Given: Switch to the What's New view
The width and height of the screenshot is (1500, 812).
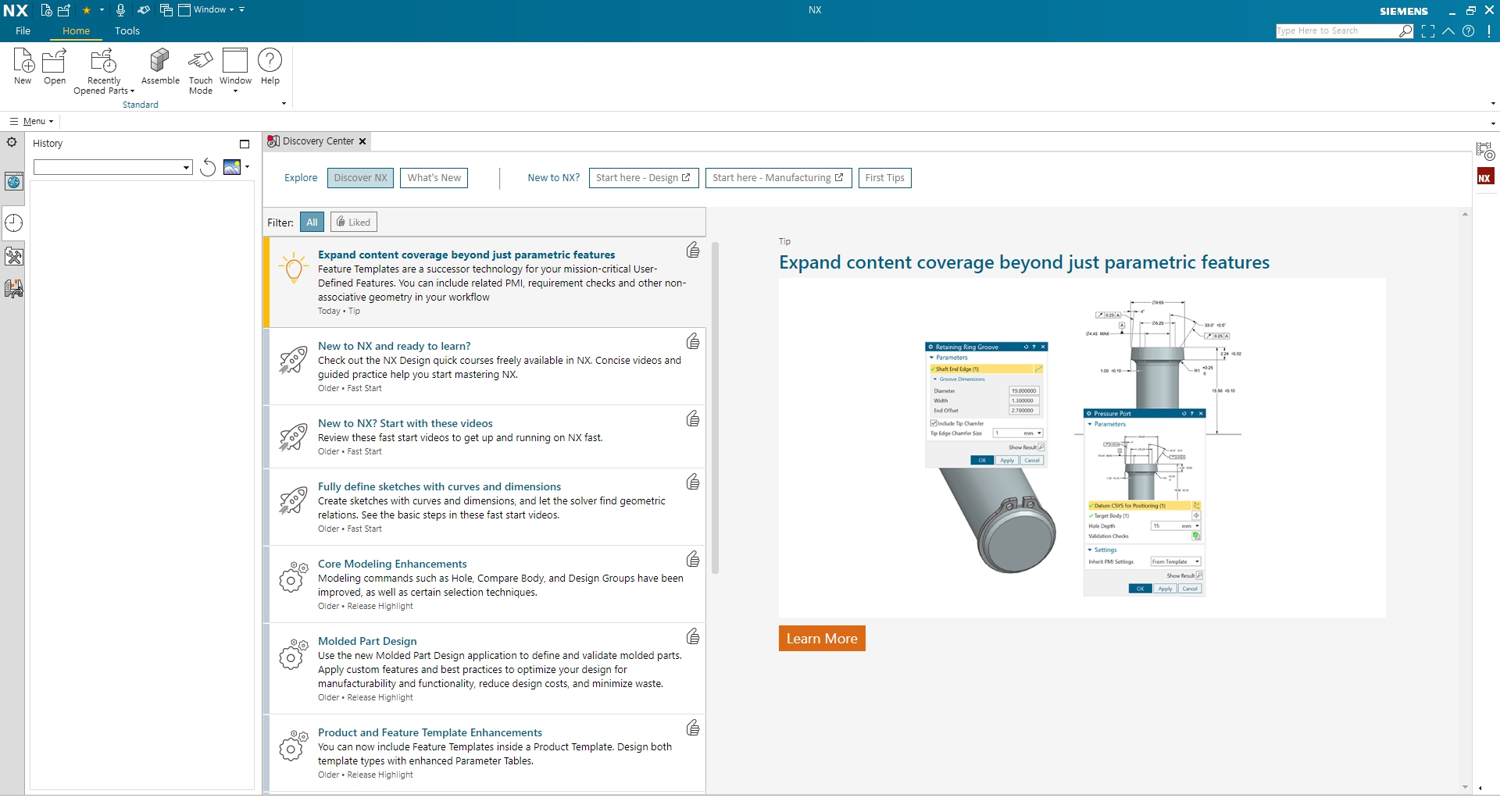Looking at the screenshot, I should coord(434,178).
